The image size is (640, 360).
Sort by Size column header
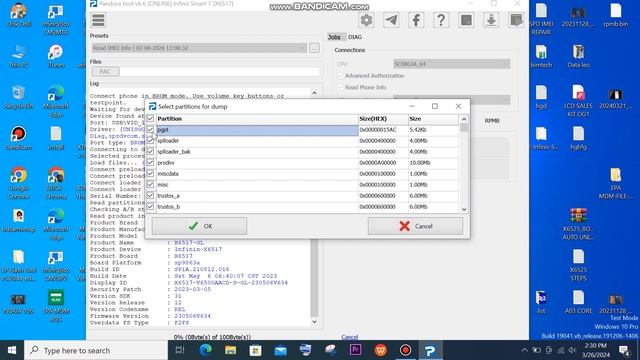click(x=433, y=119)
